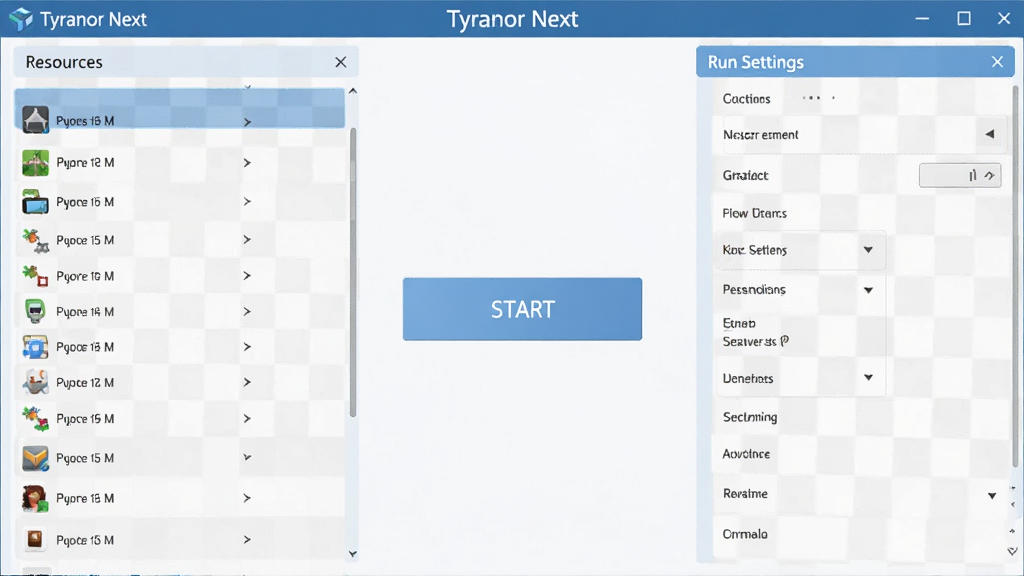The width and height of the screenshot is (1024, 576).
Task: Click the Resources list scroll-up arrow
Action: tap(353, 91)
